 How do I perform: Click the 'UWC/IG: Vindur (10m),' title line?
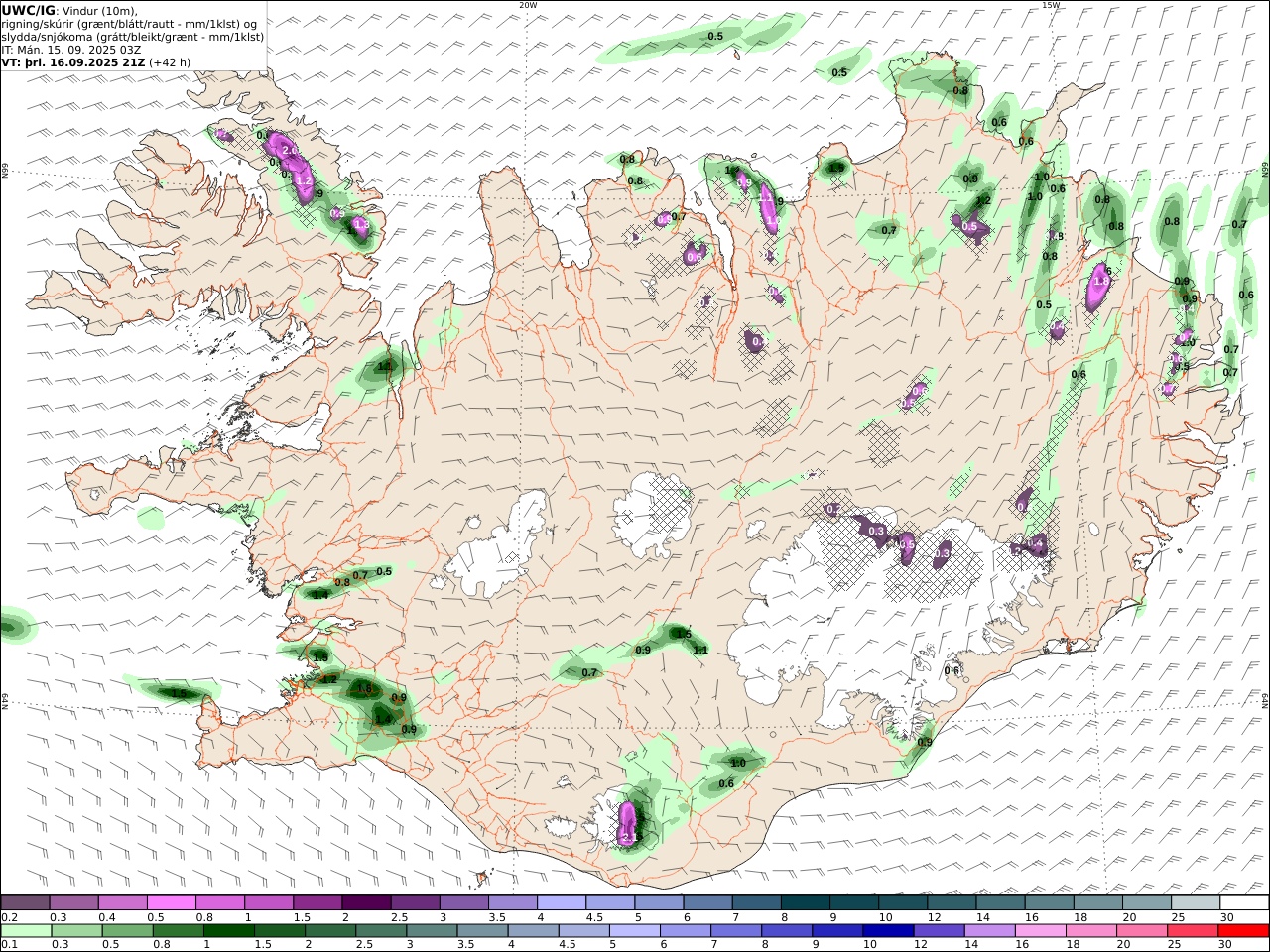pyautogui.click(x=69, y=11)
